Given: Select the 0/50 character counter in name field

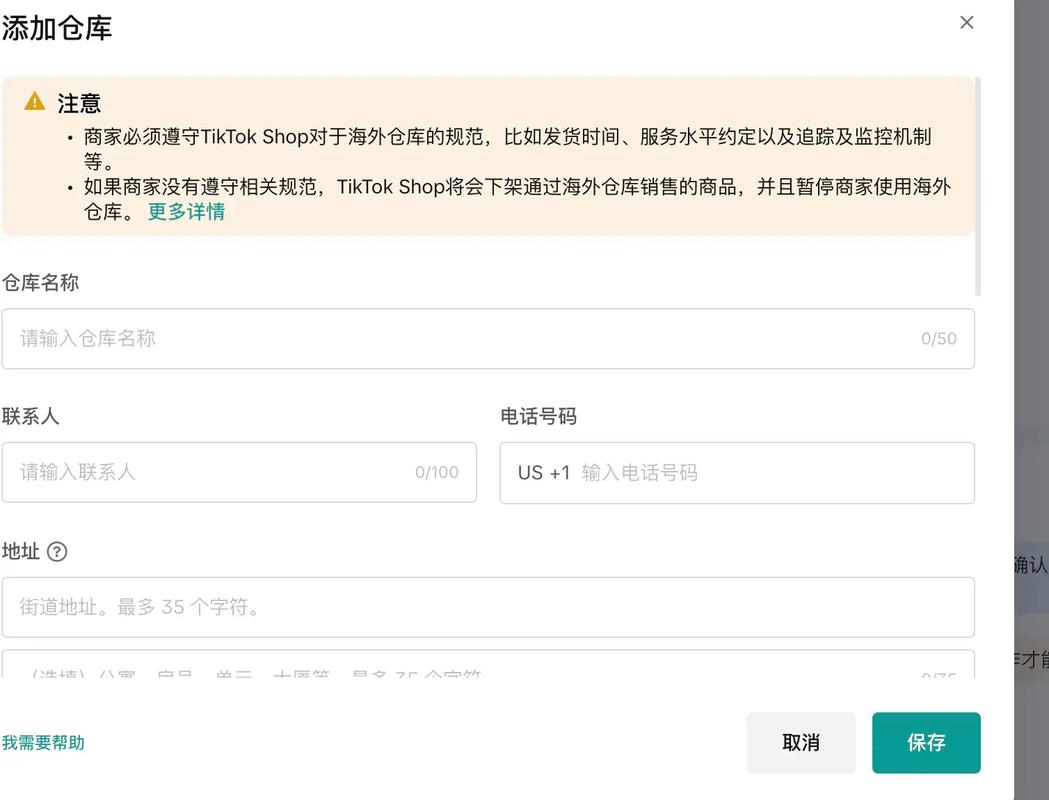Looking at the screenshot, I should 938,339.
